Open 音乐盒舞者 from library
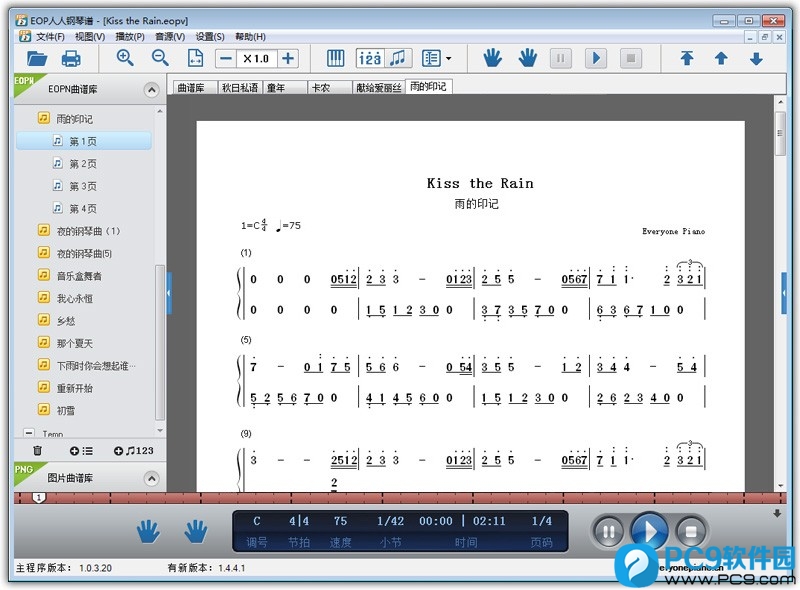The width and height of the screenshot is (800, 590). 79,276
